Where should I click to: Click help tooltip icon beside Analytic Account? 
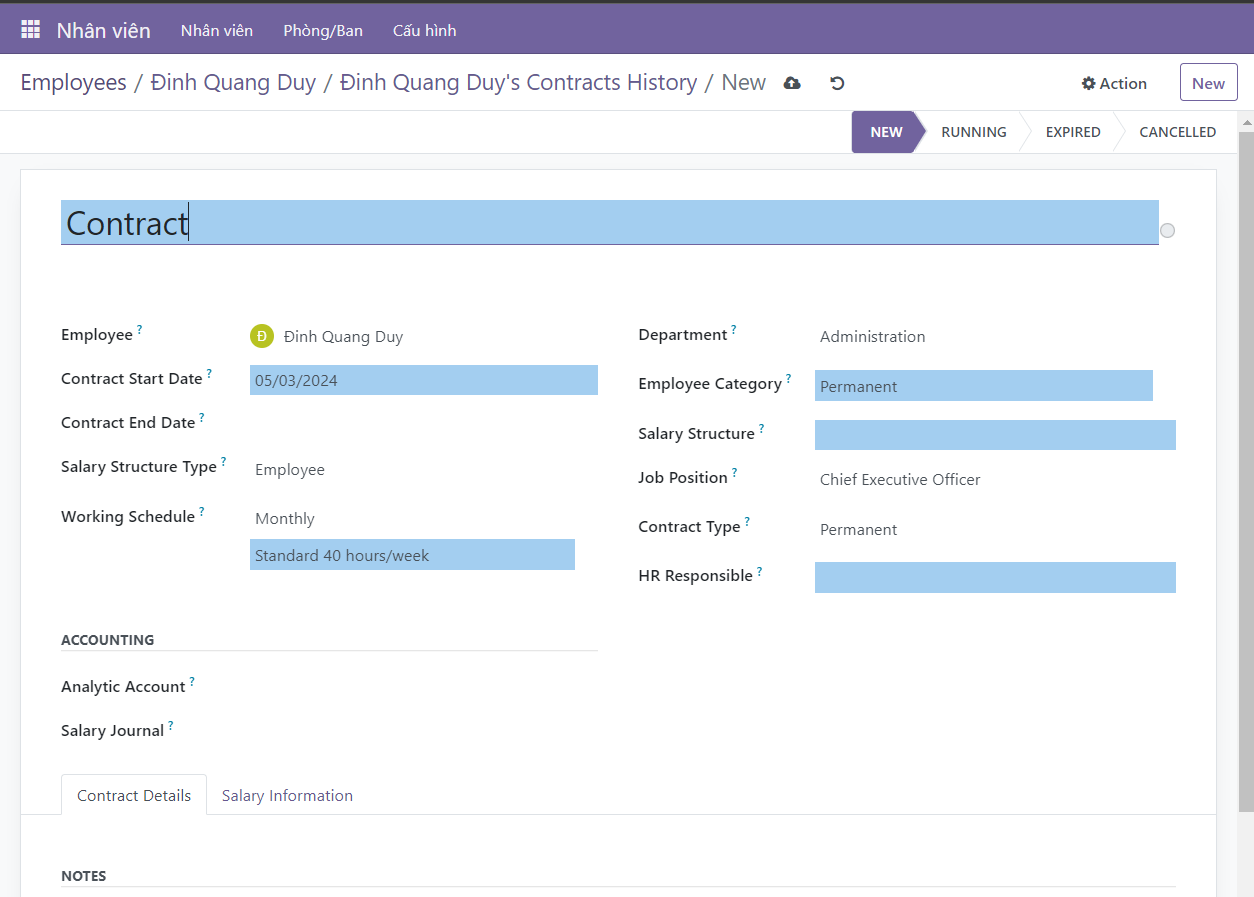(192, 681)
